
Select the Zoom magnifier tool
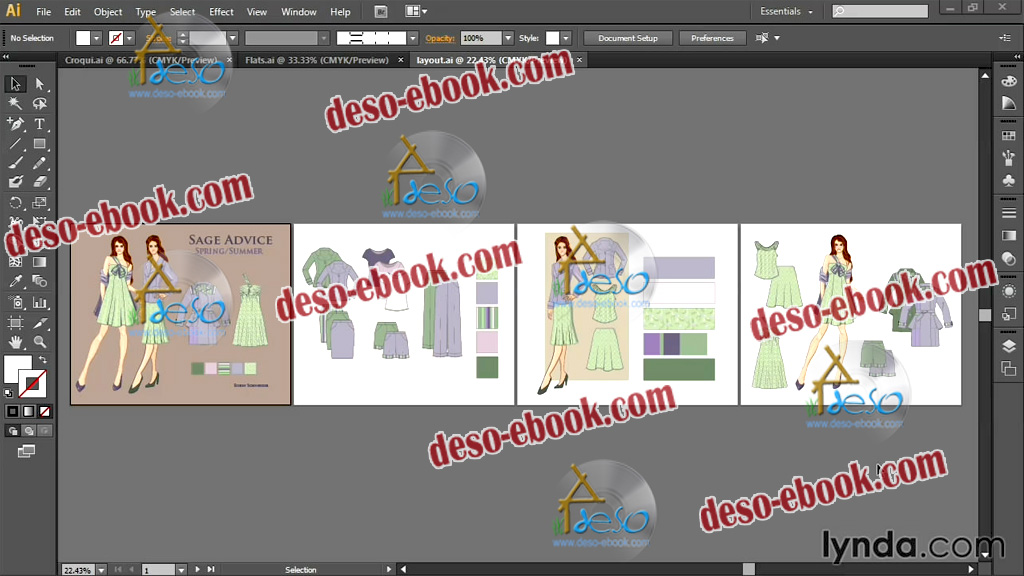pos(40,343)
